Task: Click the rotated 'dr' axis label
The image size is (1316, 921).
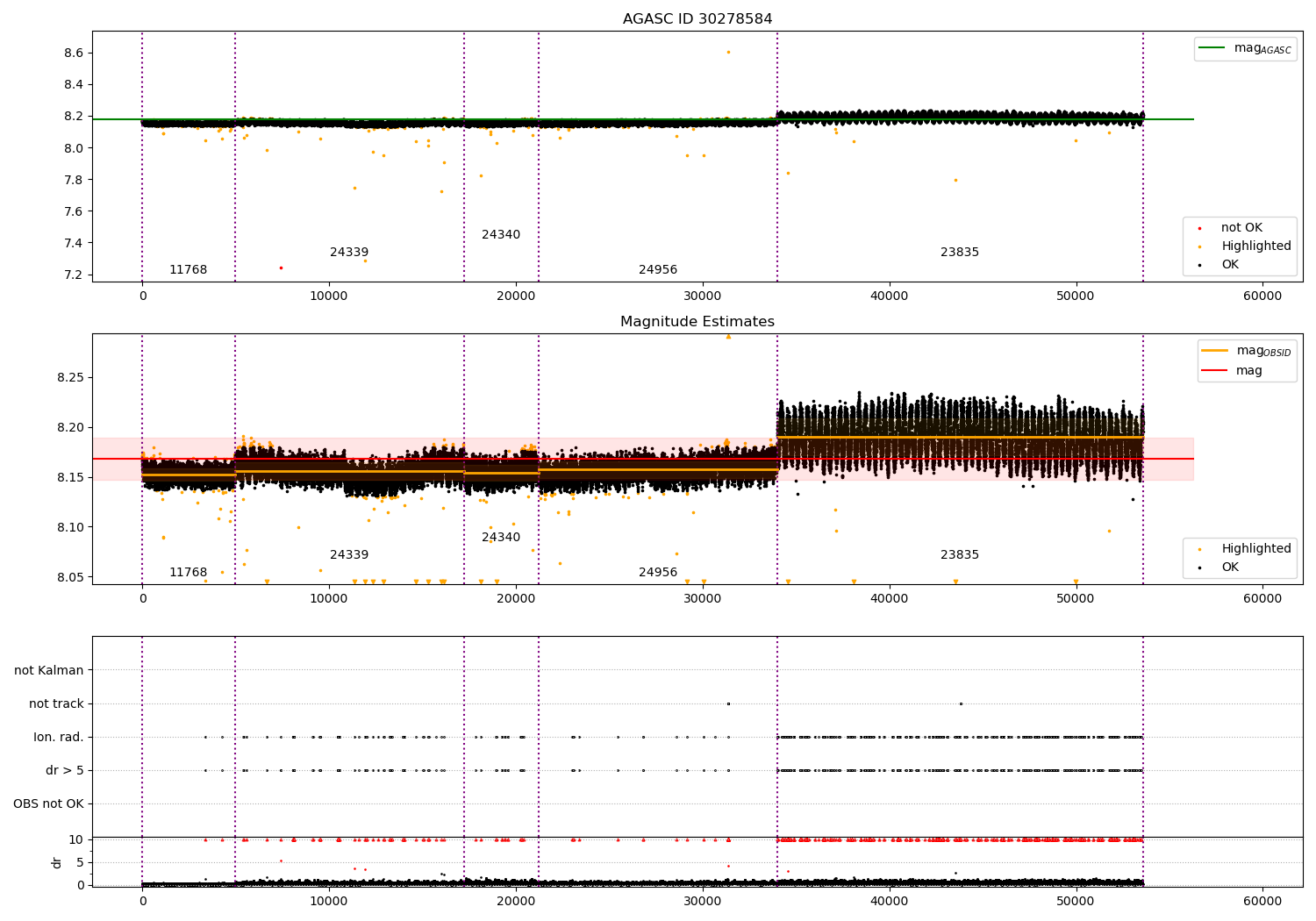Action: point(57,862)
